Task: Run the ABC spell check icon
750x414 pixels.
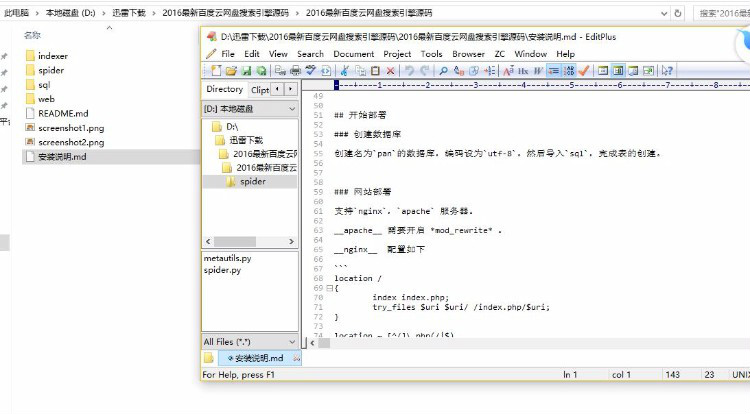Action: 310,71
